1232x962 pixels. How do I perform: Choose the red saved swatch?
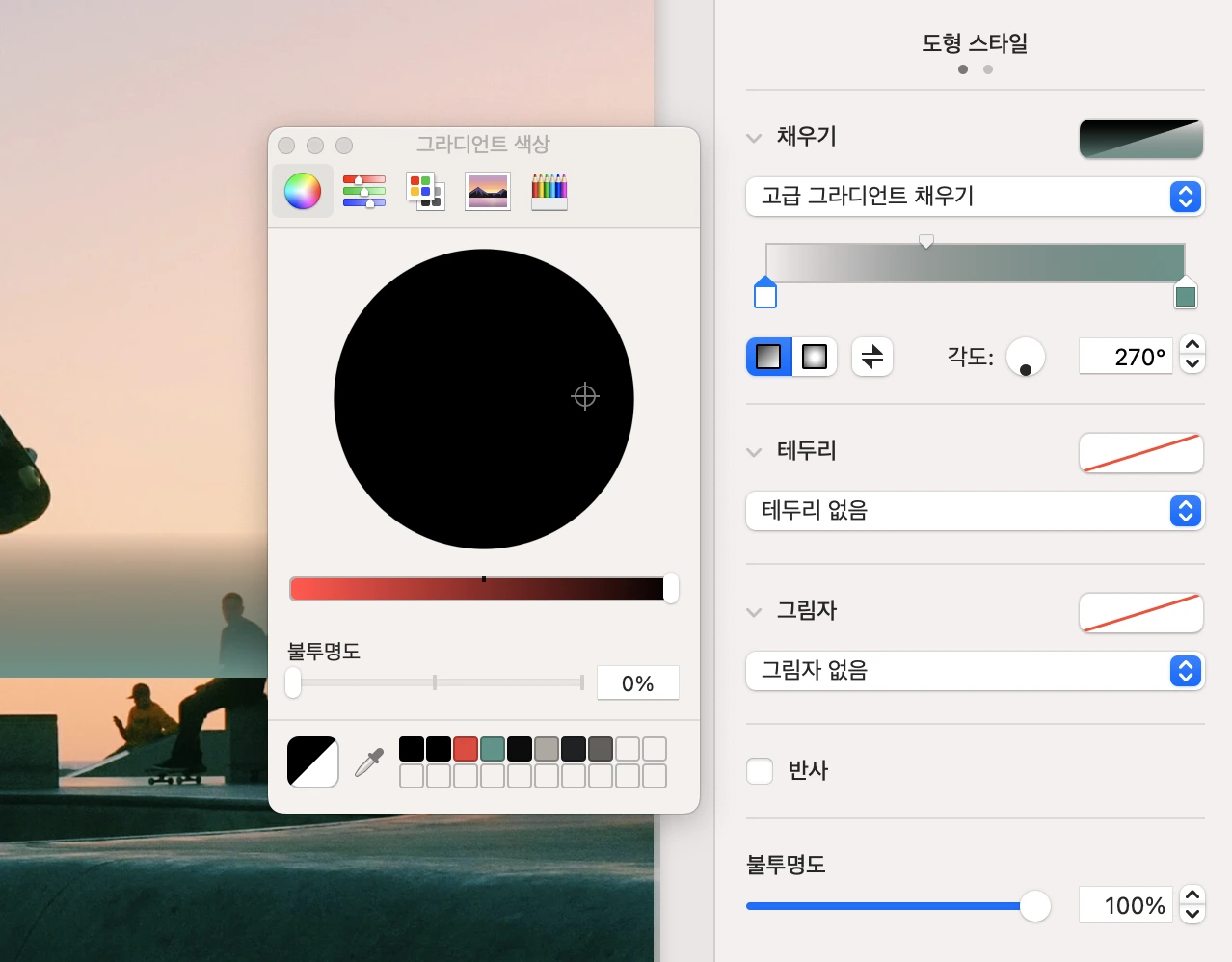[x=466, y=749]
